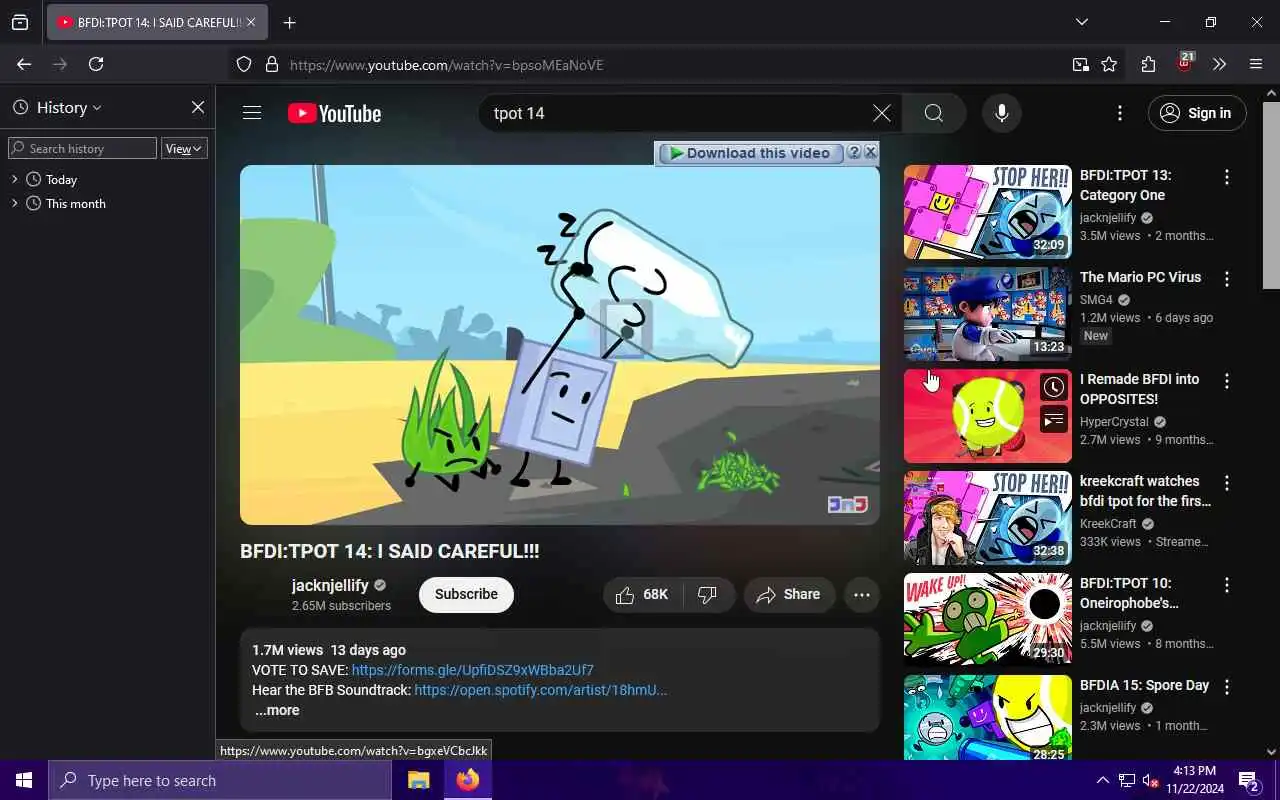The height and width of the screenshot is (800, 1280).
Task: Open YouTube settings three-dot menu
Action: point(1120,113)
